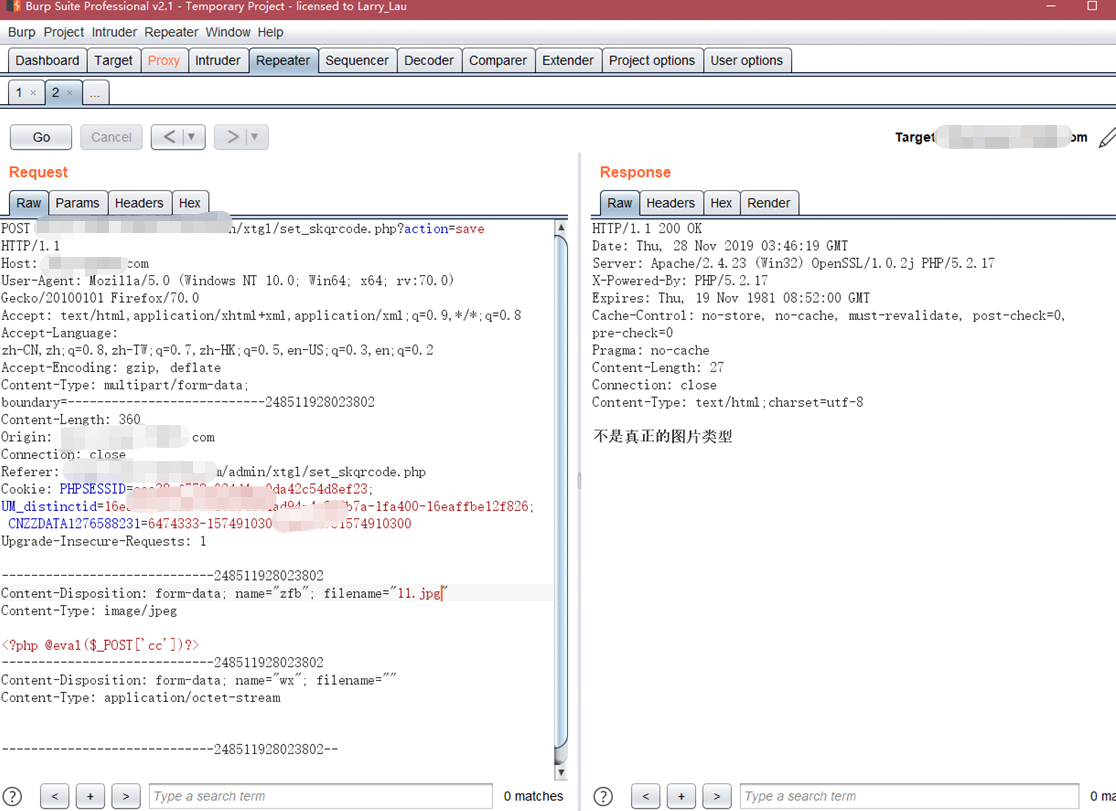Focus the request search term field
This screenshot has width=1116, height=811.
tap(320, 796)
